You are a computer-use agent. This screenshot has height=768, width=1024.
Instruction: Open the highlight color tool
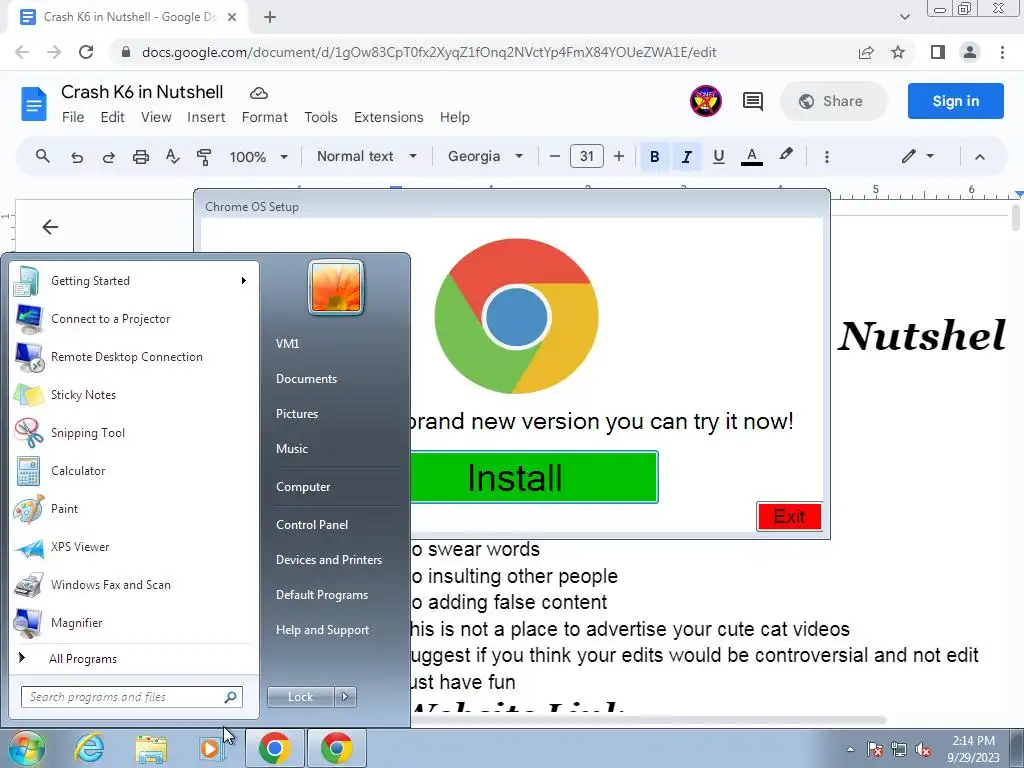click(786, 155)
